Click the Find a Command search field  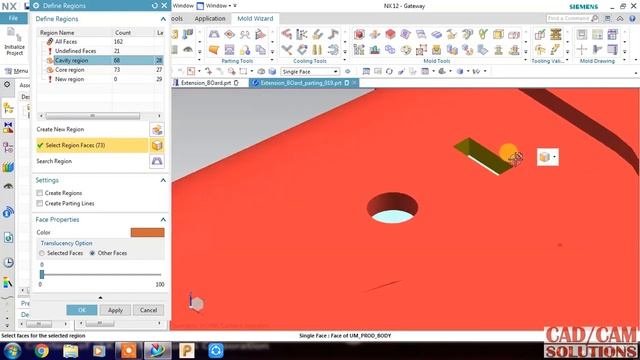pyautogui.click(x=568, y=18)
